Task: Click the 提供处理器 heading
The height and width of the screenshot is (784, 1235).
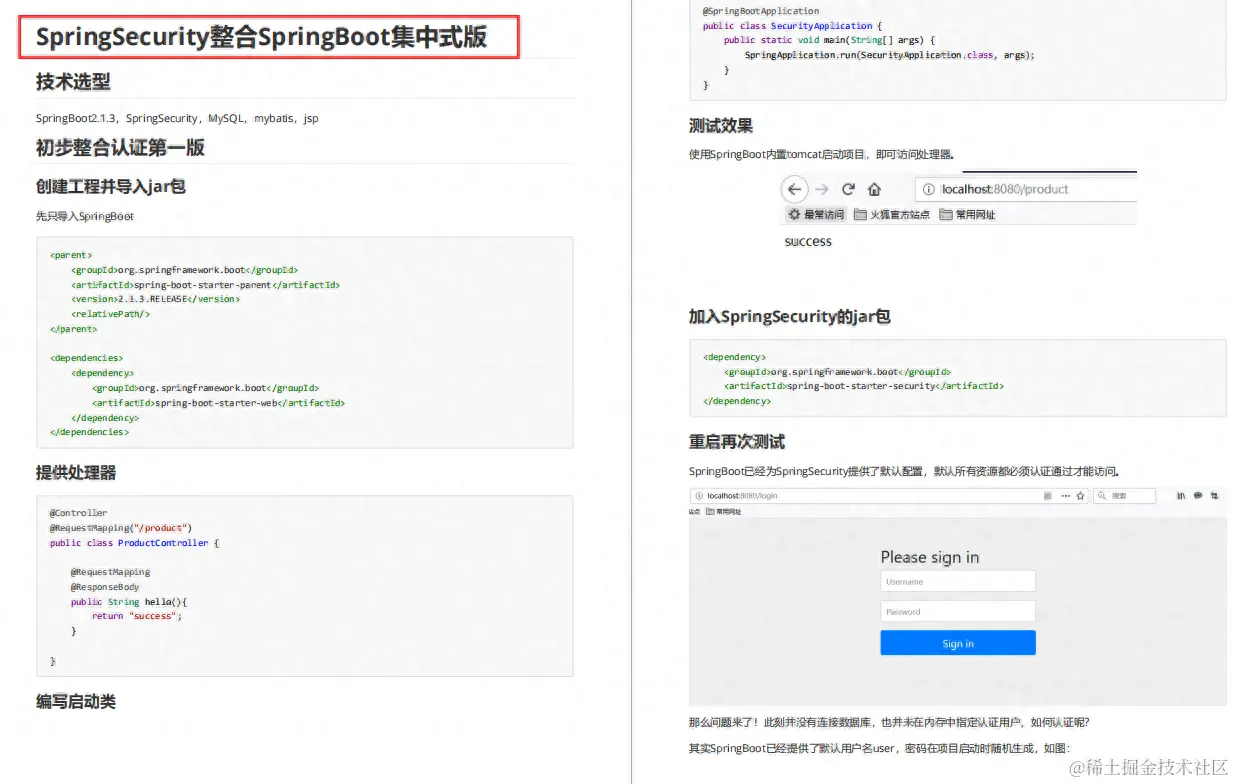Action: [x=76, y=472]
